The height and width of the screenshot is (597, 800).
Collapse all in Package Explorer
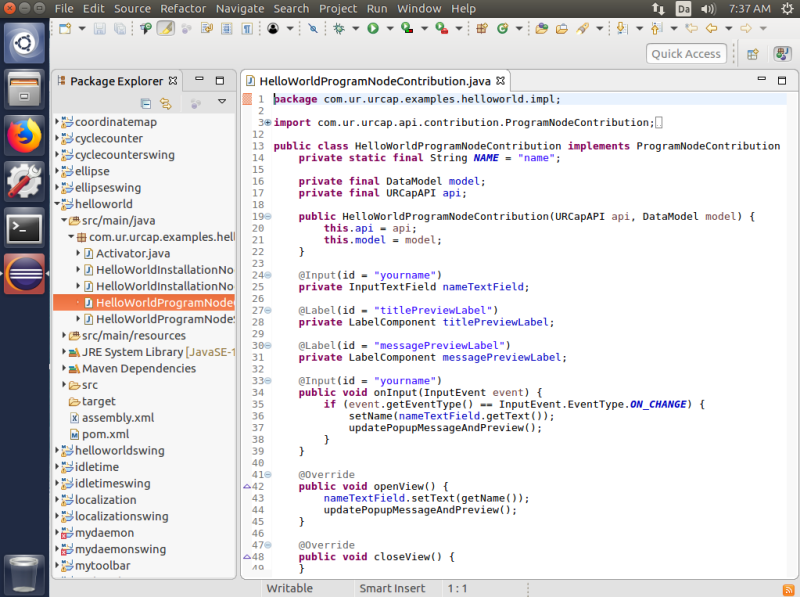[146, 104]
